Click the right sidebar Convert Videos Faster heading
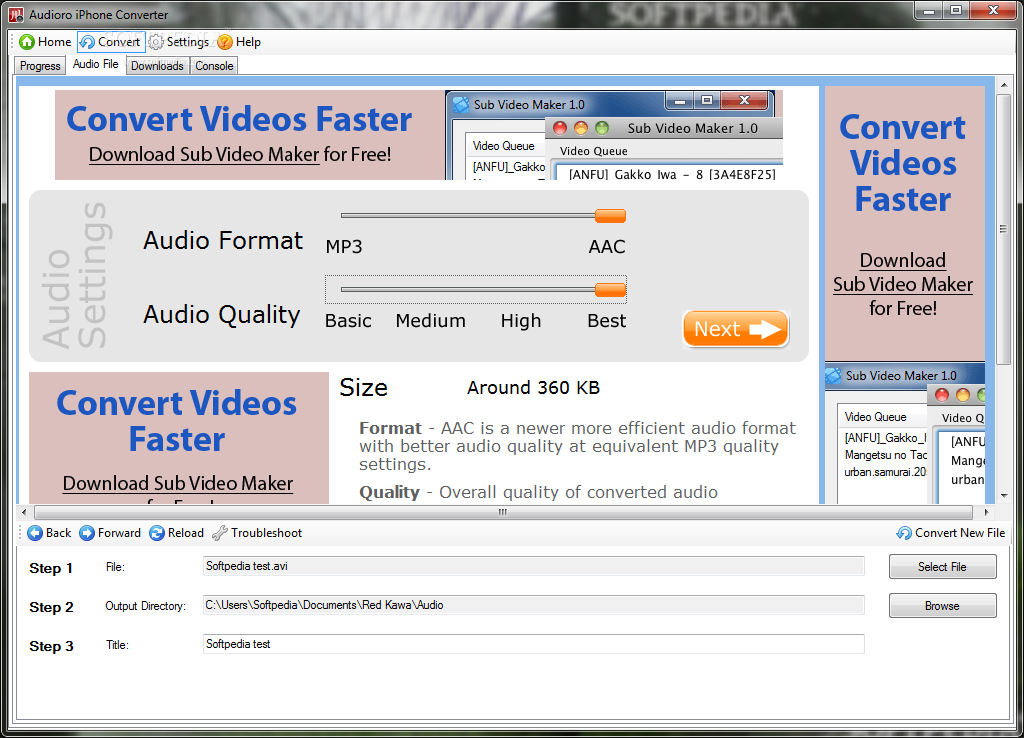1024x738 pixels. (x=903, y=163)
